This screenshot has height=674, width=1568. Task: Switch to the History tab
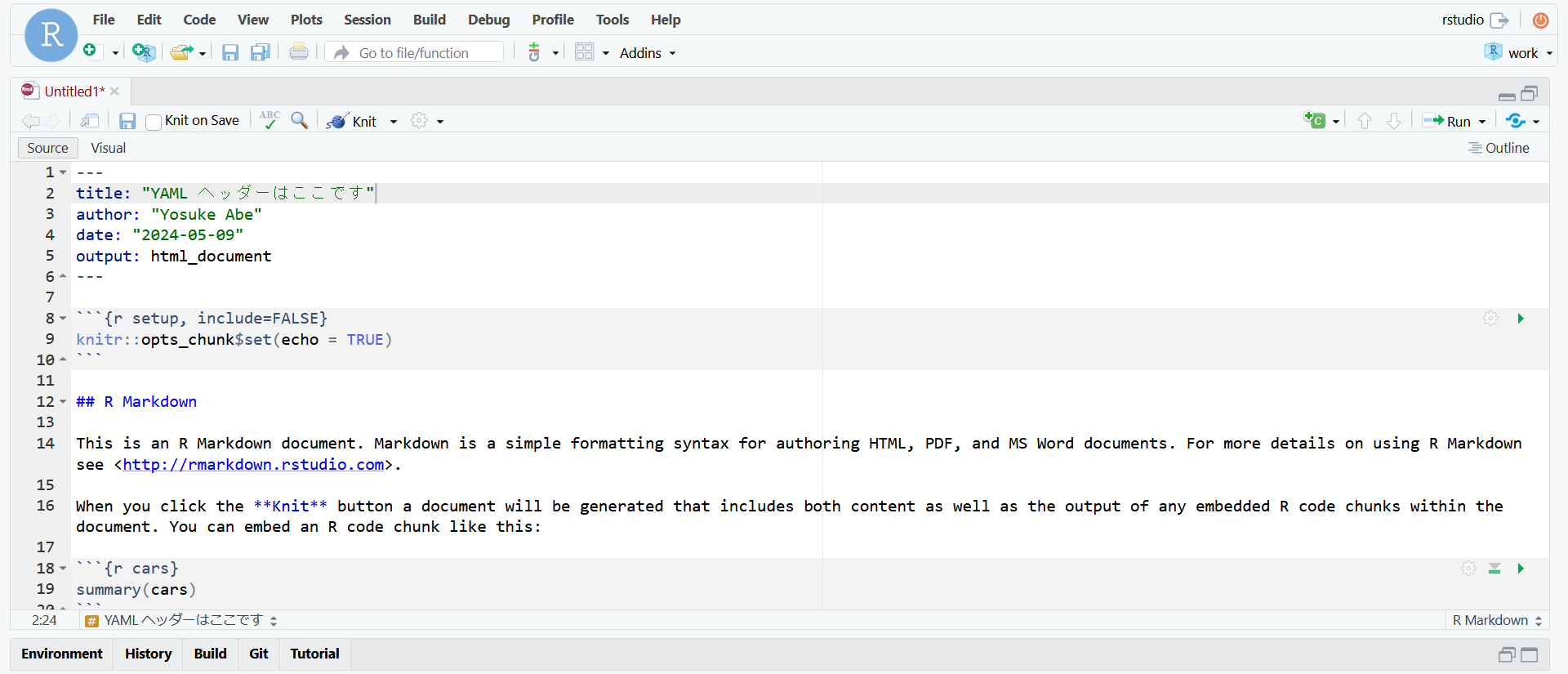pos(148,654)
